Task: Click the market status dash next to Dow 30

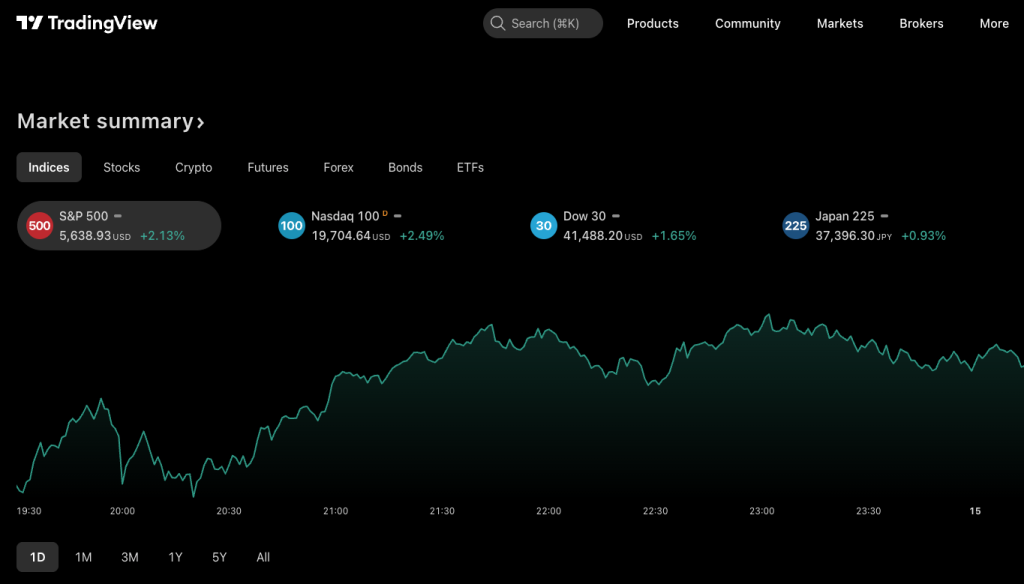Action: tap(616, 216)
